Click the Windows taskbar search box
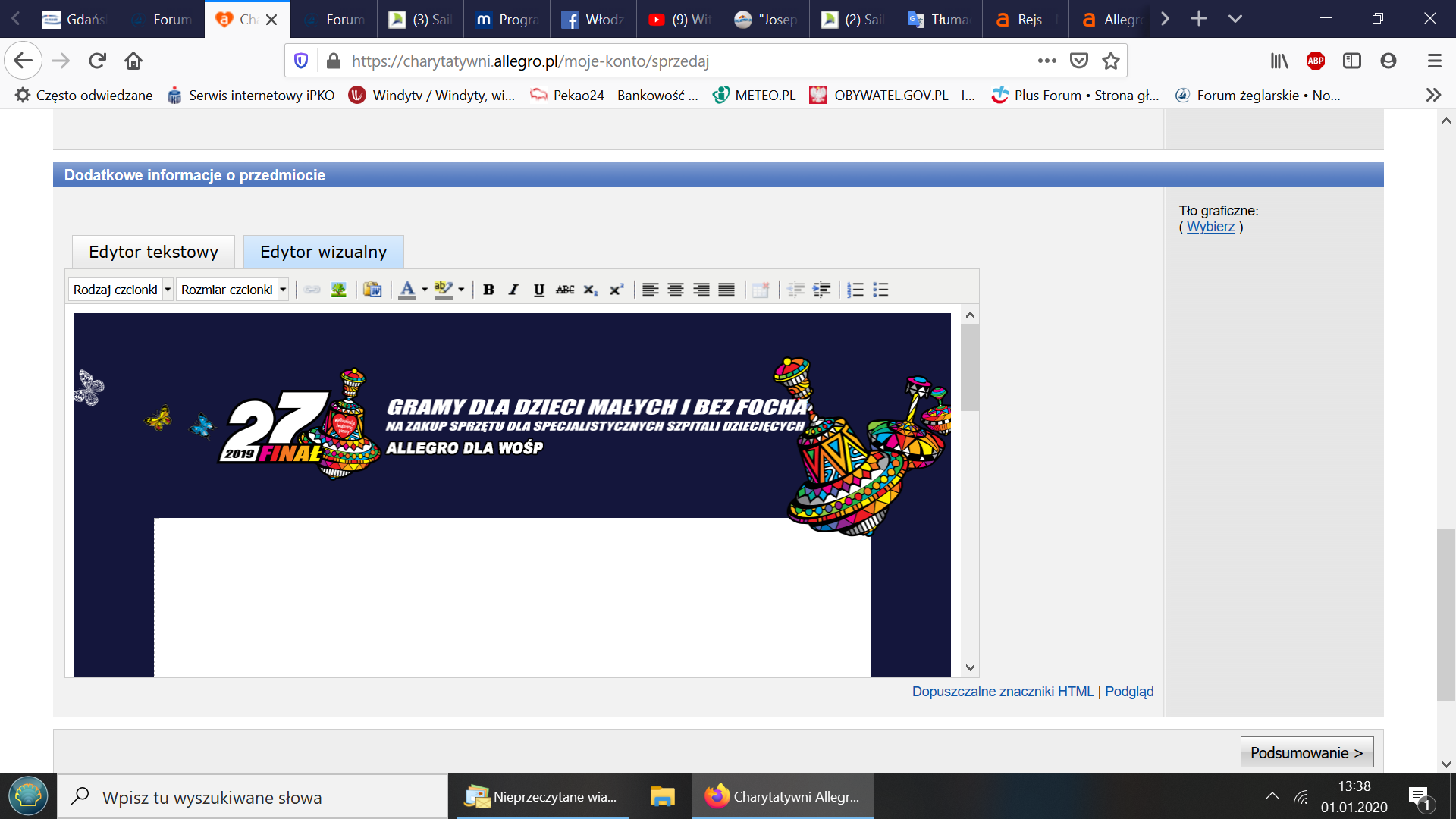The height and width of the screenshot is (819, 1456). pyautogui.click(x=253, y=797)
